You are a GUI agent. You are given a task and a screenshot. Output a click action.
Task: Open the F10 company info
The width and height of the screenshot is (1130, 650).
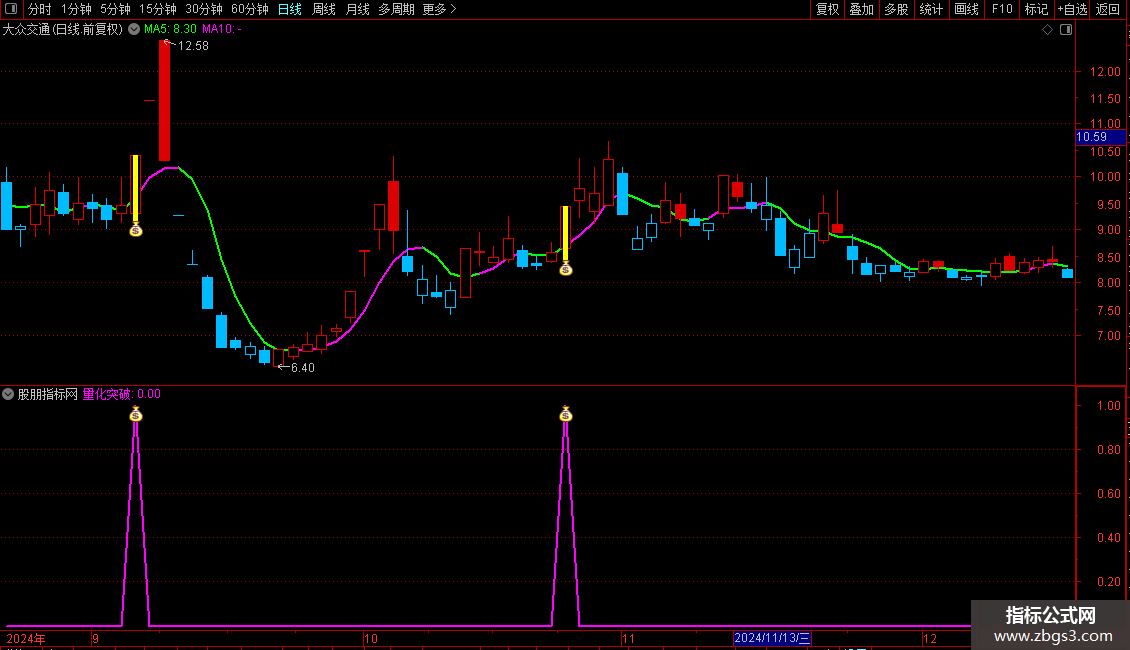point(1002,9)
